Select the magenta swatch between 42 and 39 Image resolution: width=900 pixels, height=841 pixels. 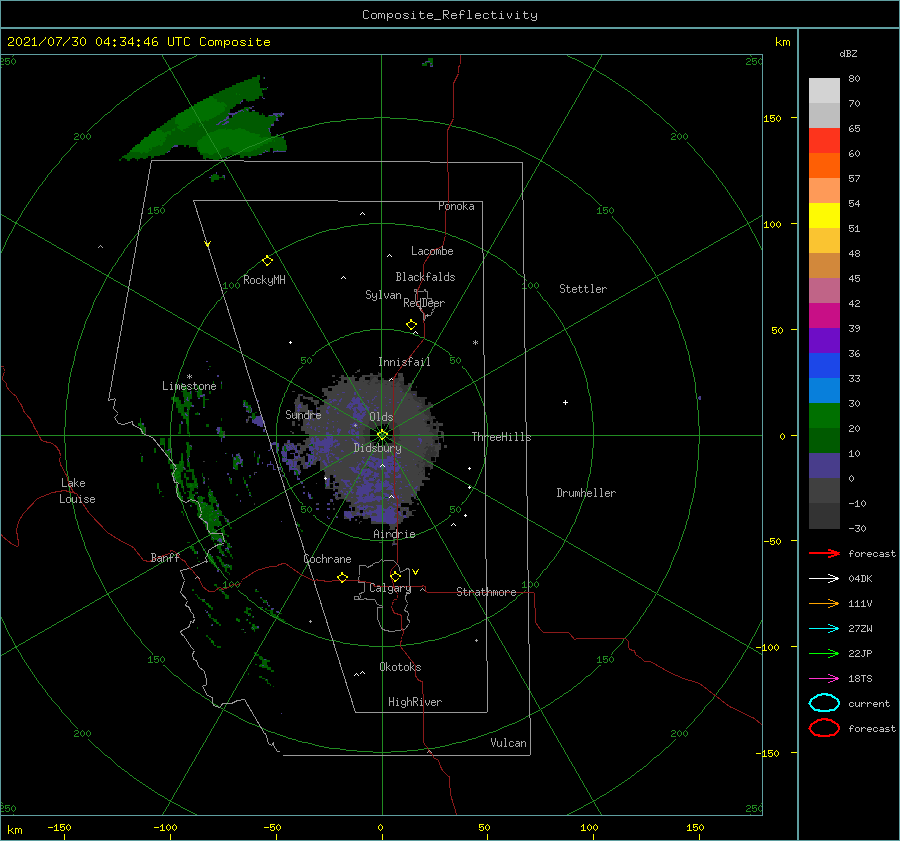pos(824,316)
